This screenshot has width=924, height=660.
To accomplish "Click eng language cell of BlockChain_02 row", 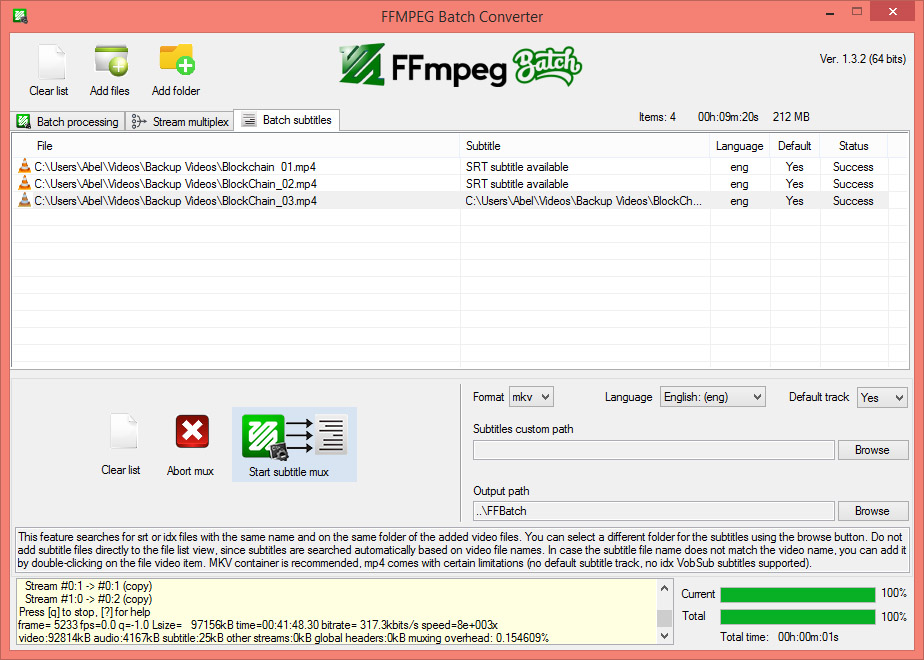I will (739, 184).
